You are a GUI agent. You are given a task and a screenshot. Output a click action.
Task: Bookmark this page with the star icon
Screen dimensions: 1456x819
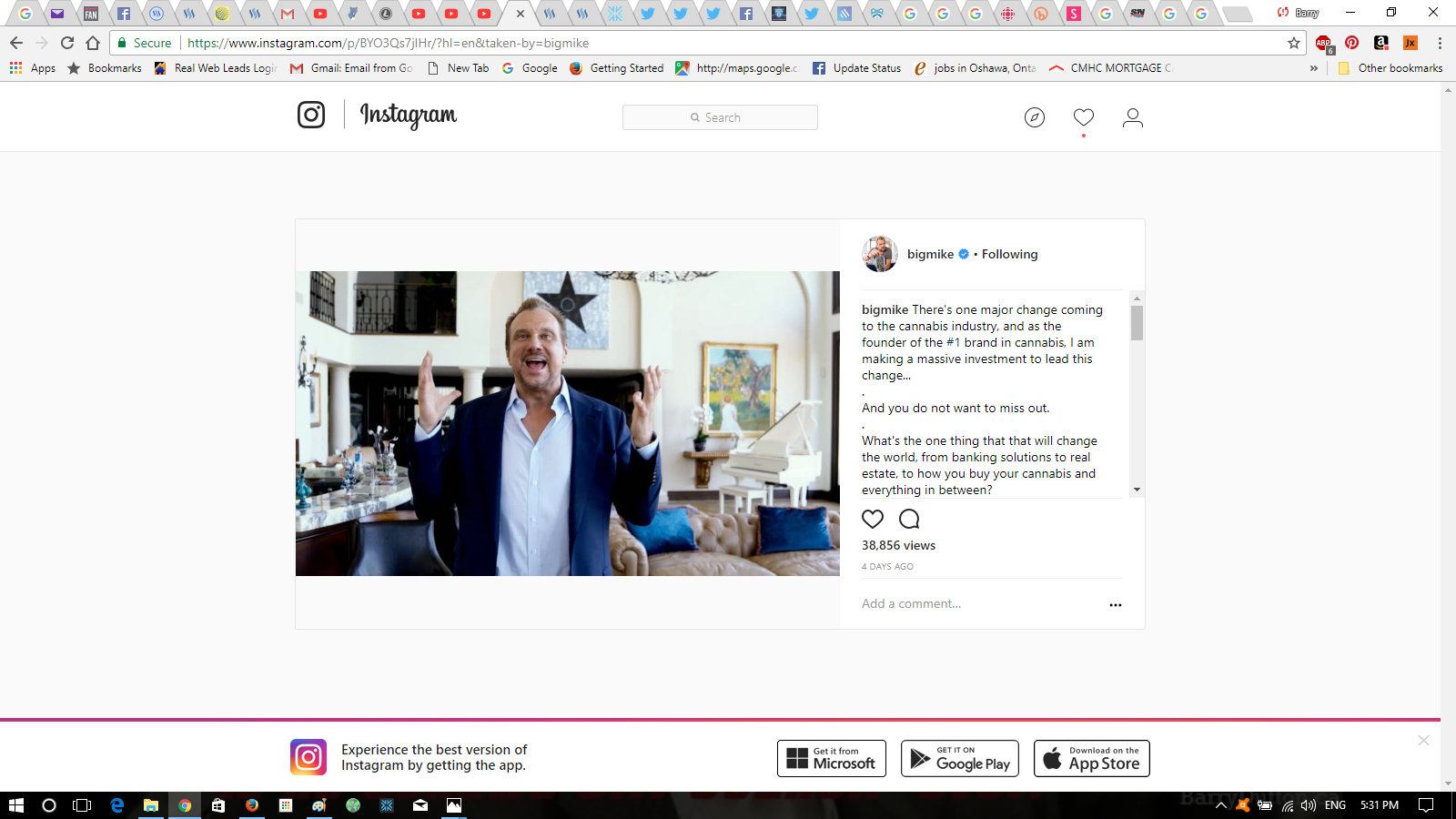click(1294, 43)
